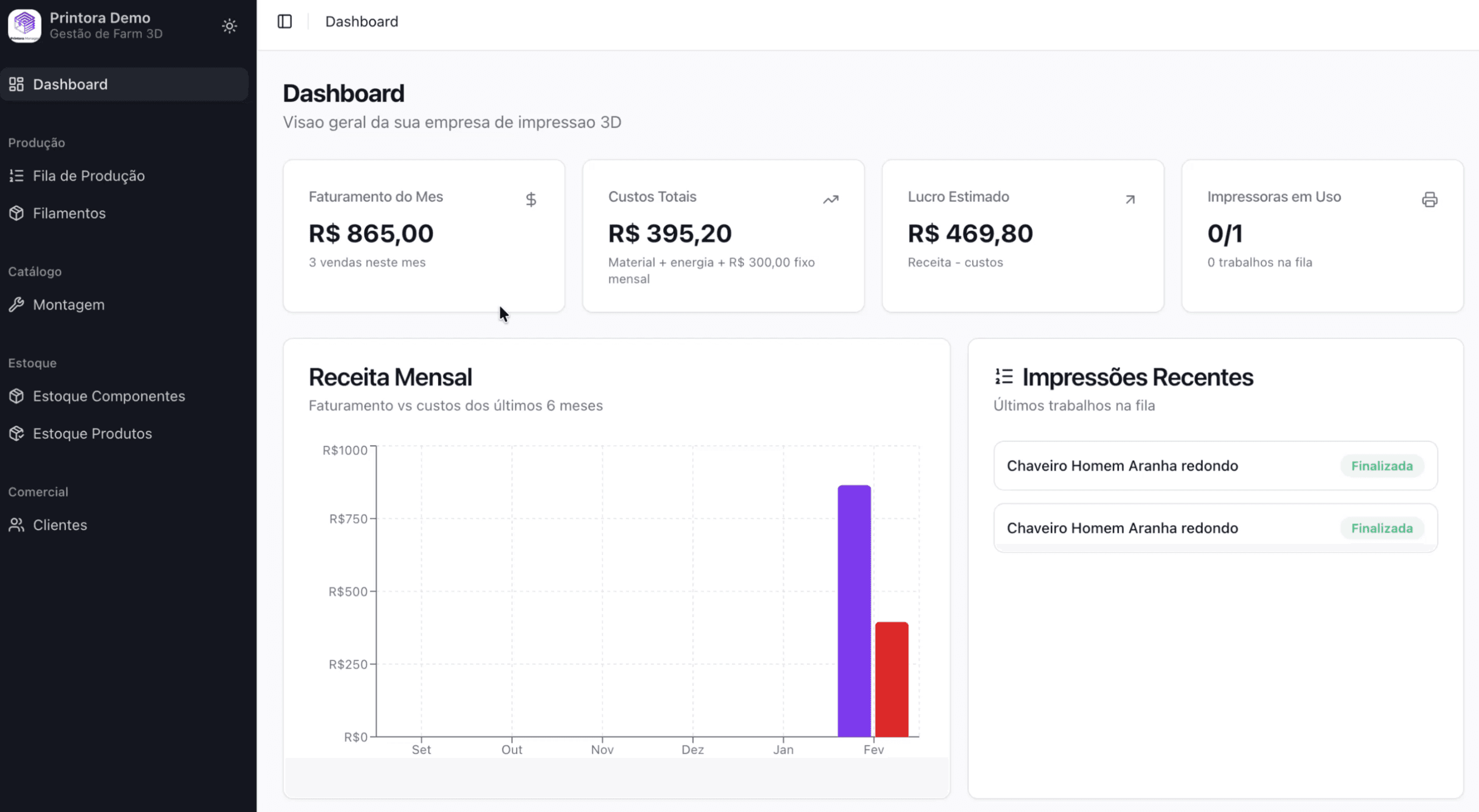Click the list icon beside Impressões Recentes

pos(1004,376)
